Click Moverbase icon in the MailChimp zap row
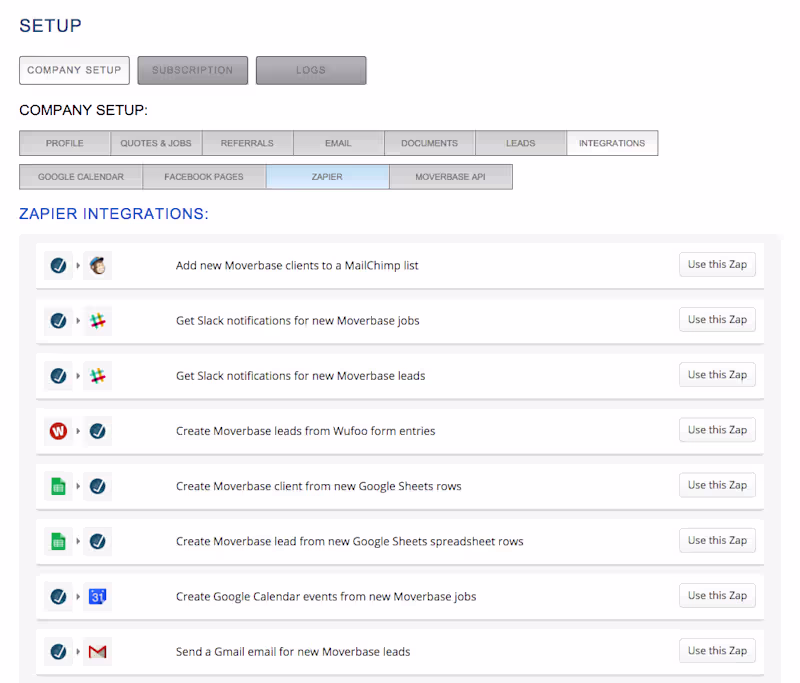This screenshot has height=683, width=800. pyautogui.click(x=58, y=266)
